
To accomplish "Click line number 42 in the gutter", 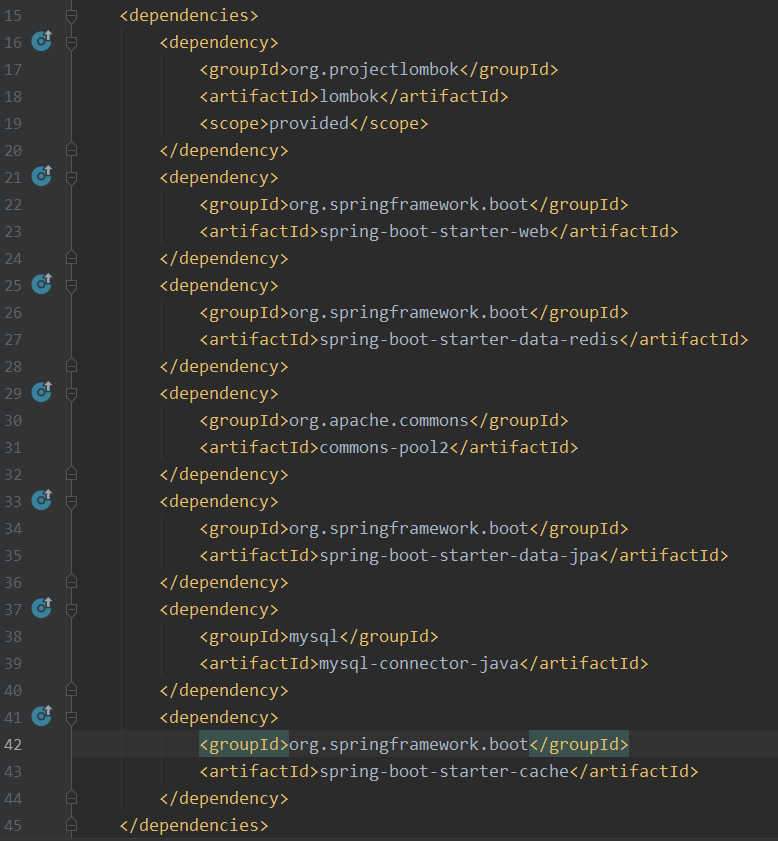I will pyautogui.click(x=13, y=744).
